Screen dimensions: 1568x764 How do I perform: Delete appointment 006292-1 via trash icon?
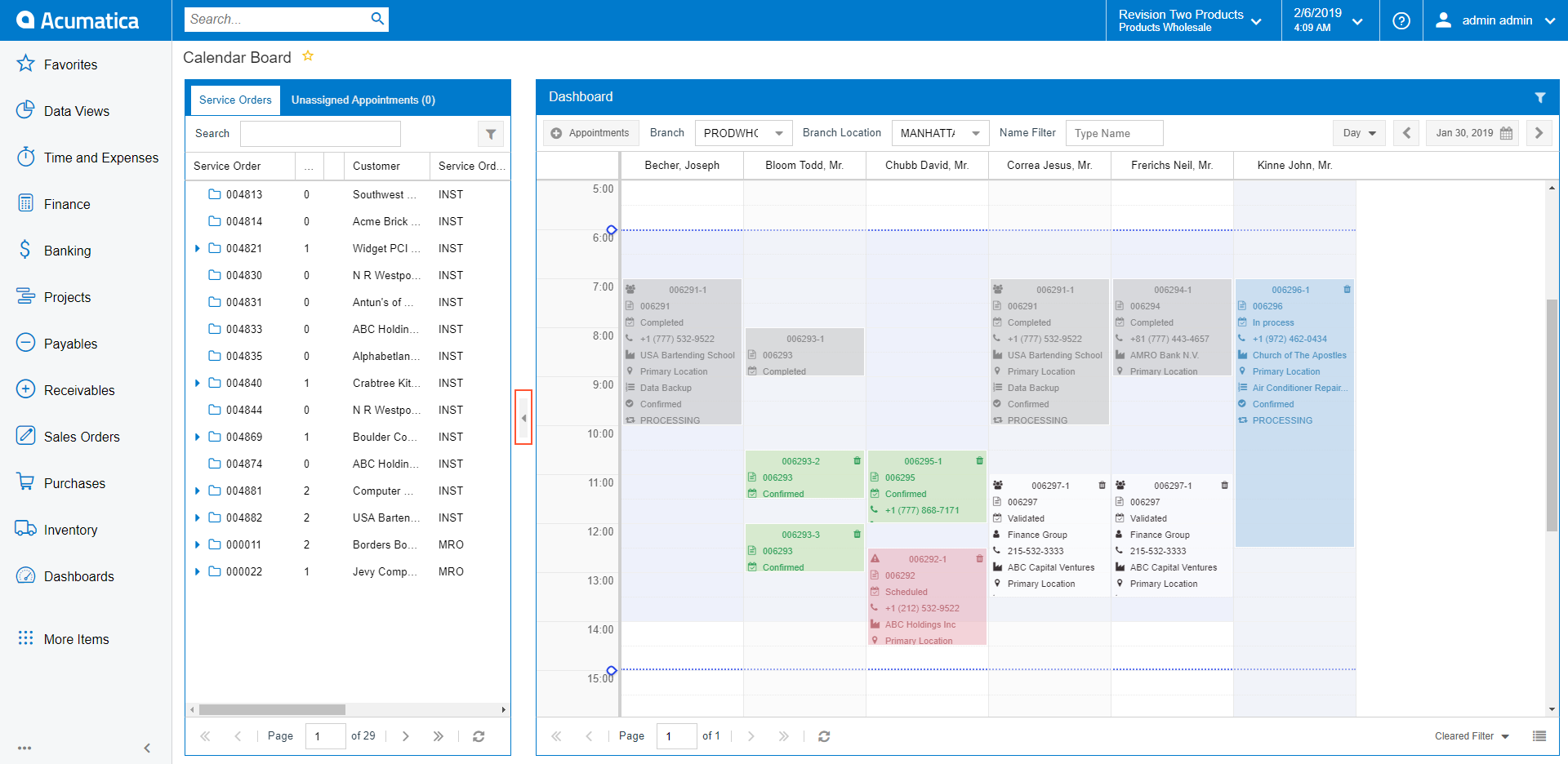(x=979, y=559)
